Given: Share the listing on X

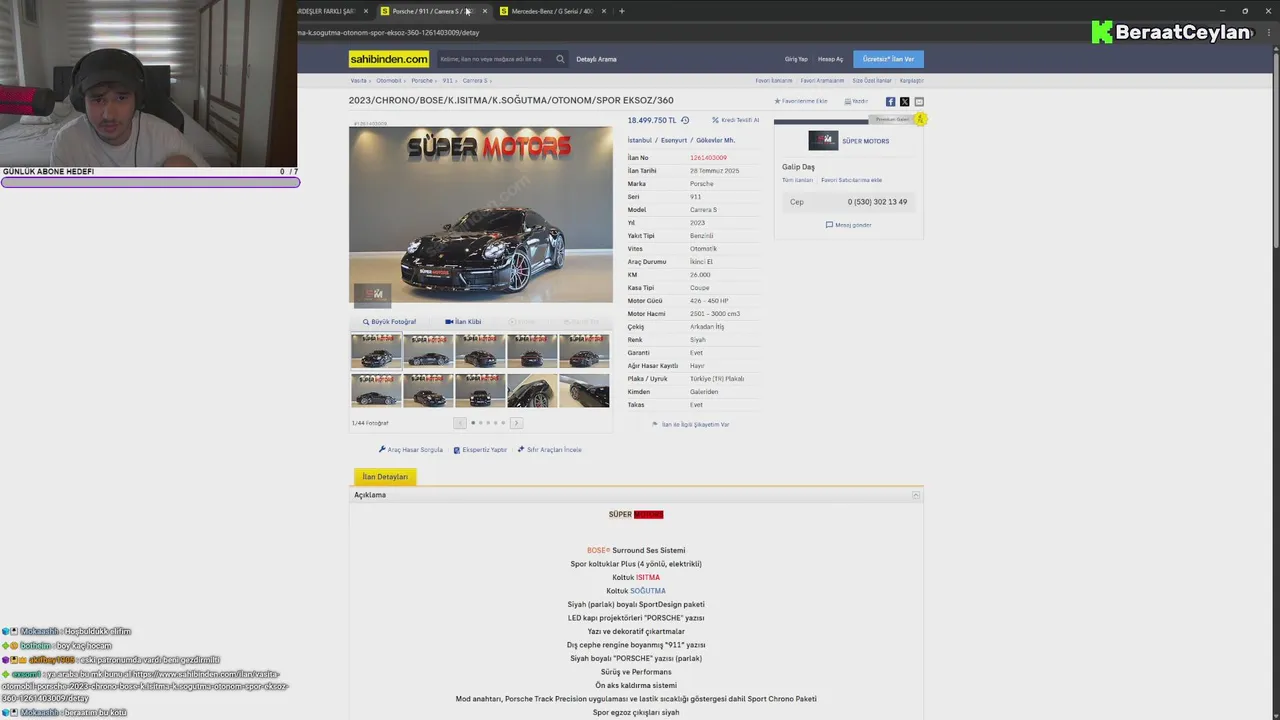Looking at the screenshot, I should click(904, 102).
